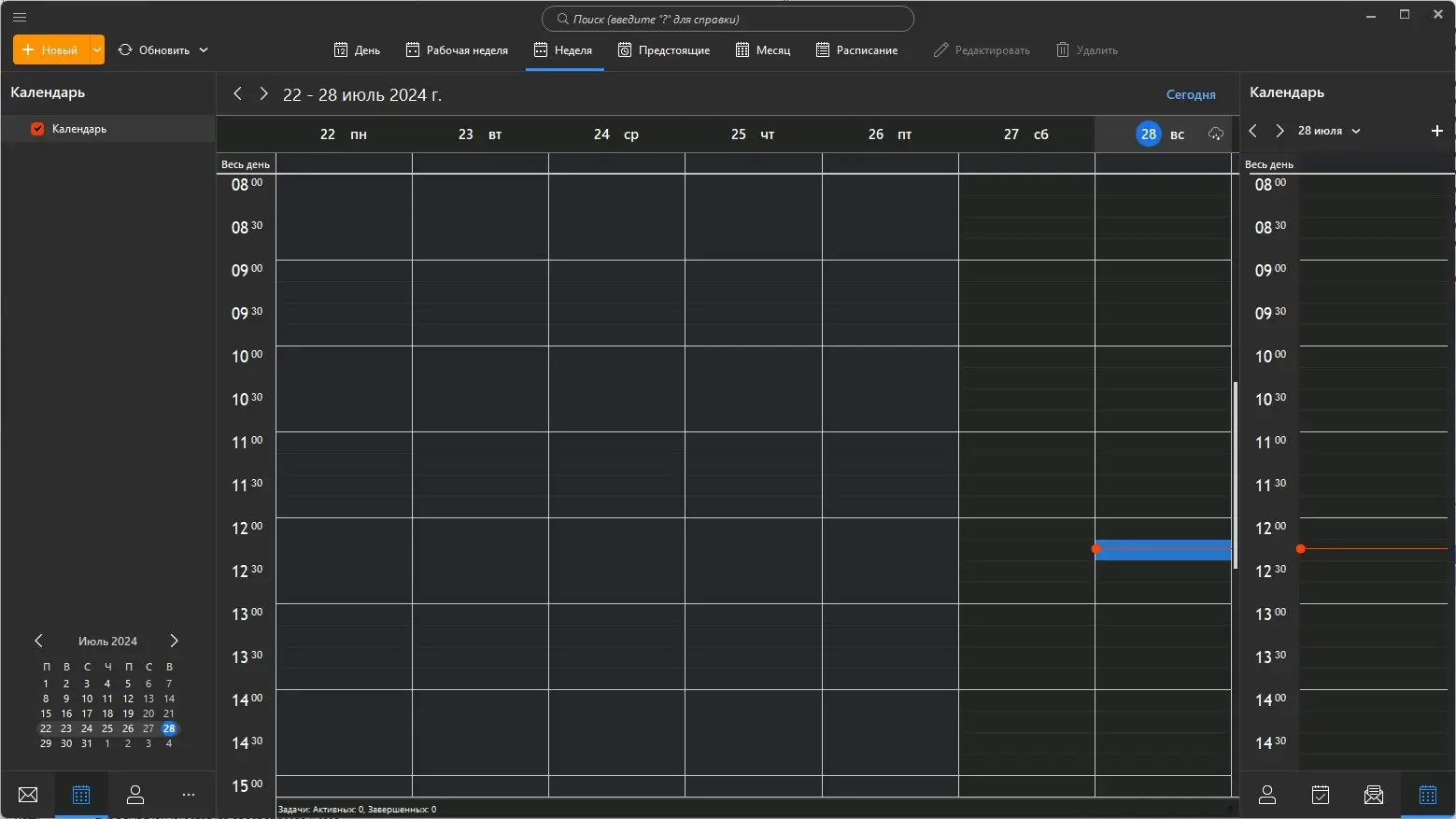Open more options ellipsis in bottom-left bar
This screenshot has height=819, width=1456.
tap(189, 795)
